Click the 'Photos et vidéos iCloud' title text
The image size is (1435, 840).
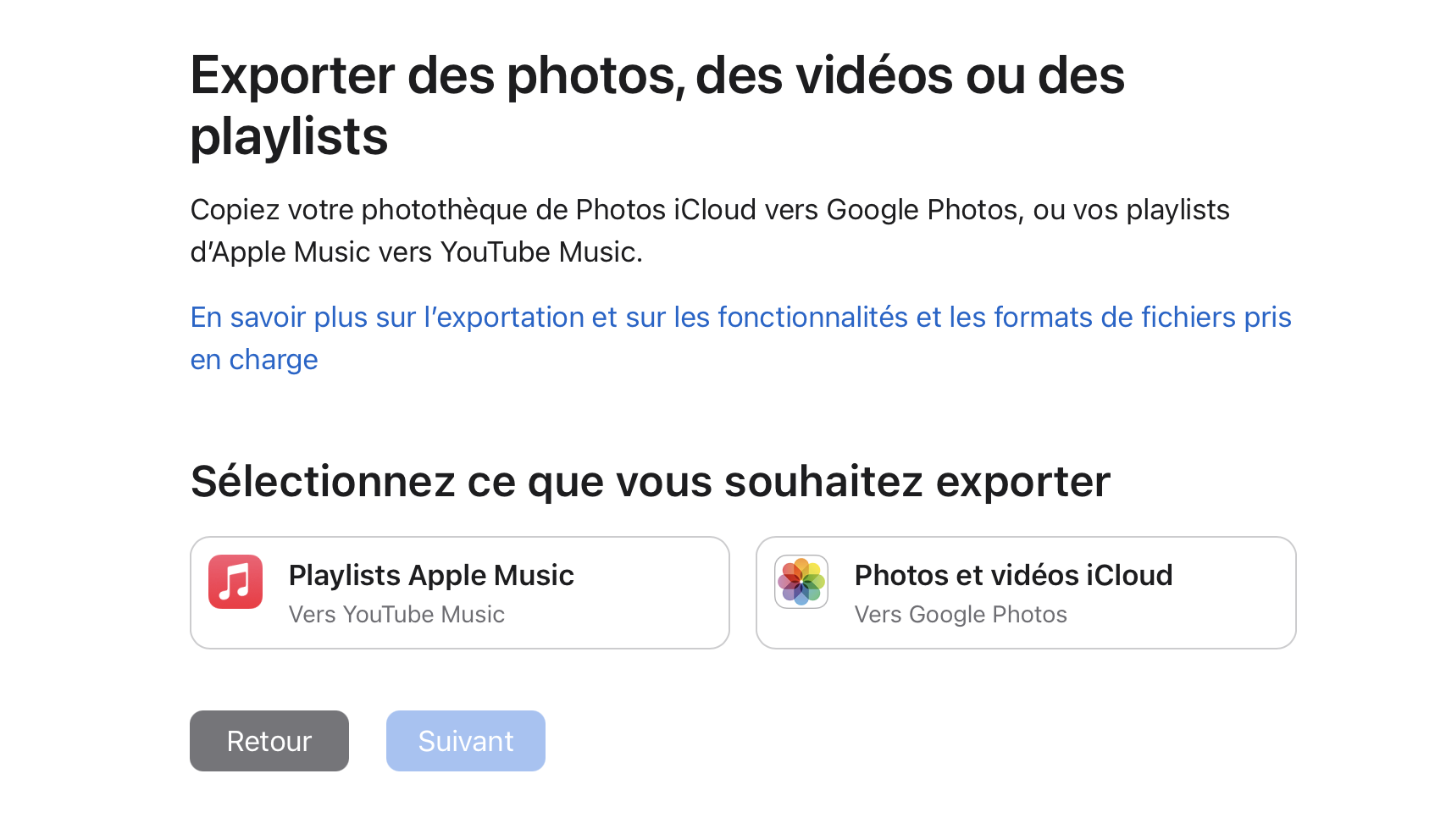tap(1013, 575)
